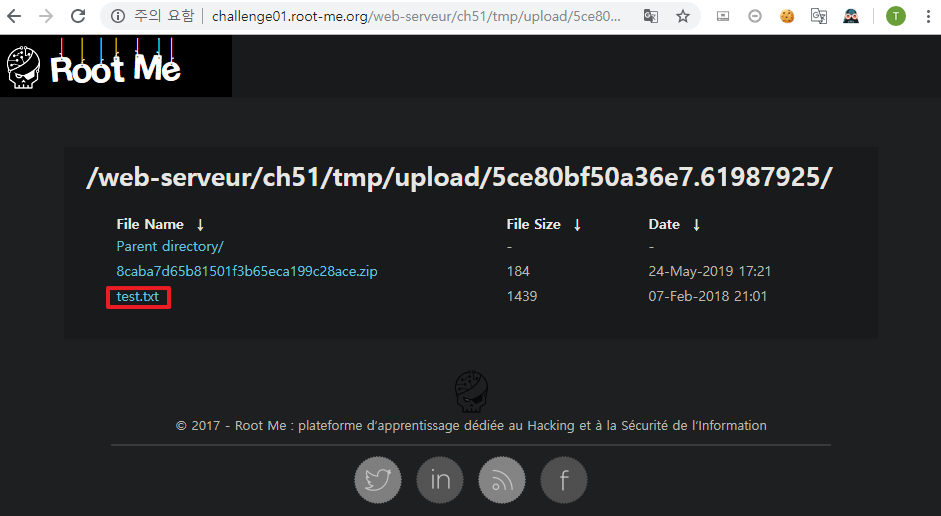The width and height of the screenshot is (941, 516).
Task: Sort by Date column arrow
Action: pyautogui.click(x=696, y=225)
